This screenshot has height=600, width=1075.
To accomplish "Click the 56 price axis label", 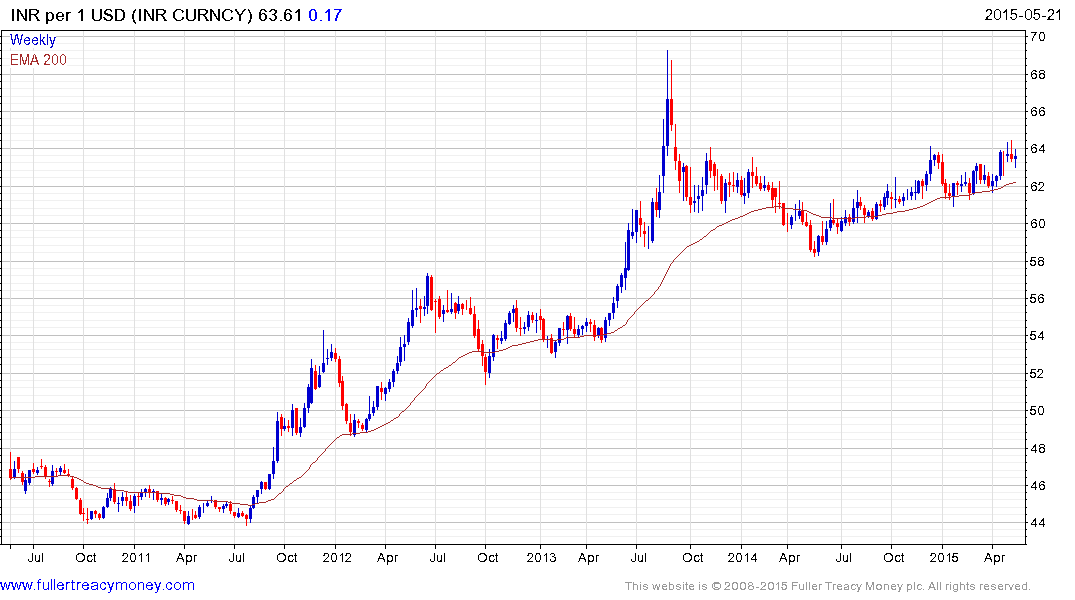I will pyautogui.click(x=1038, y=298).
